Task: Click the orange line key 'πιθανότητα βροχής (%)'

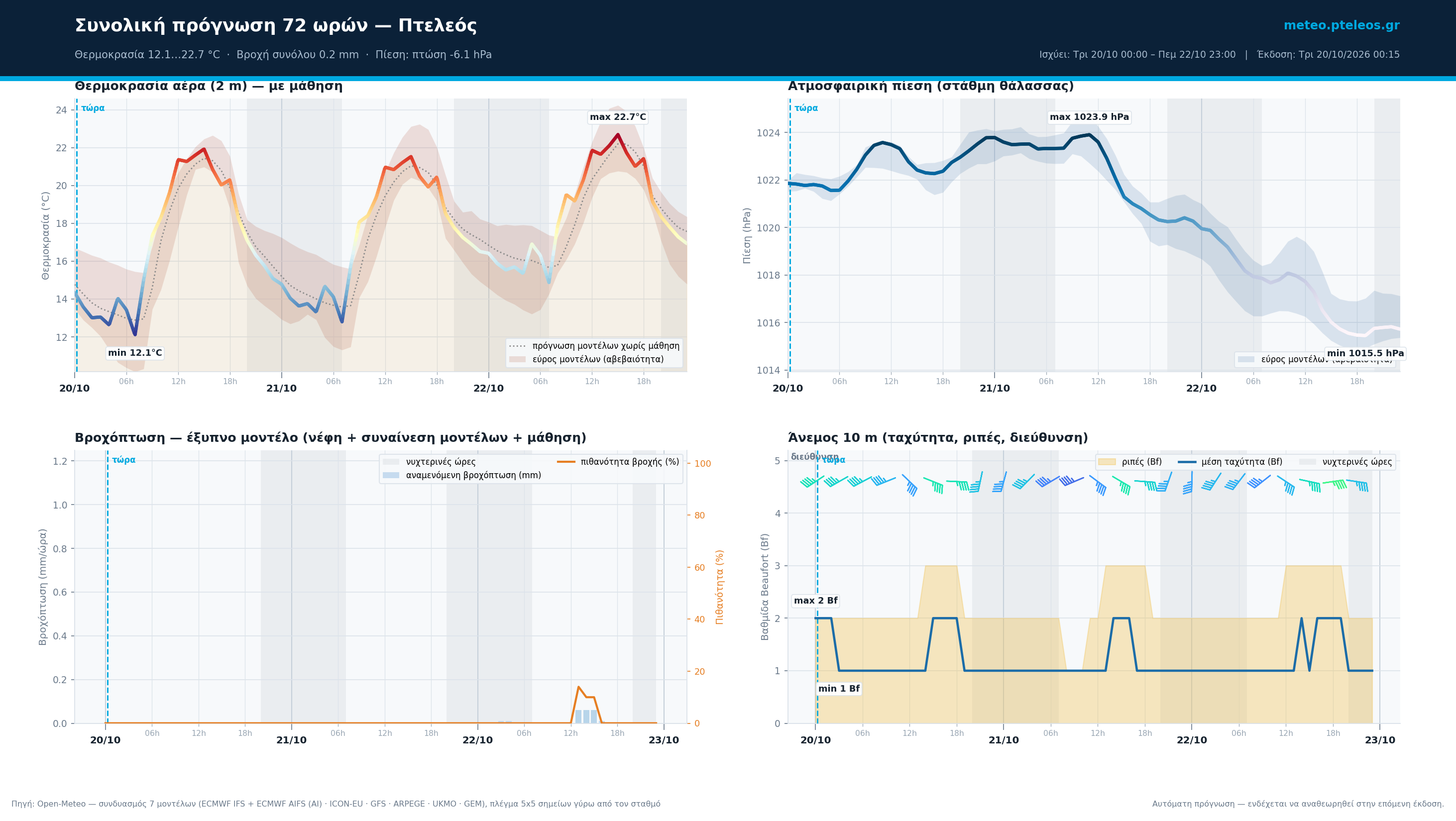Action: (566, 462)
